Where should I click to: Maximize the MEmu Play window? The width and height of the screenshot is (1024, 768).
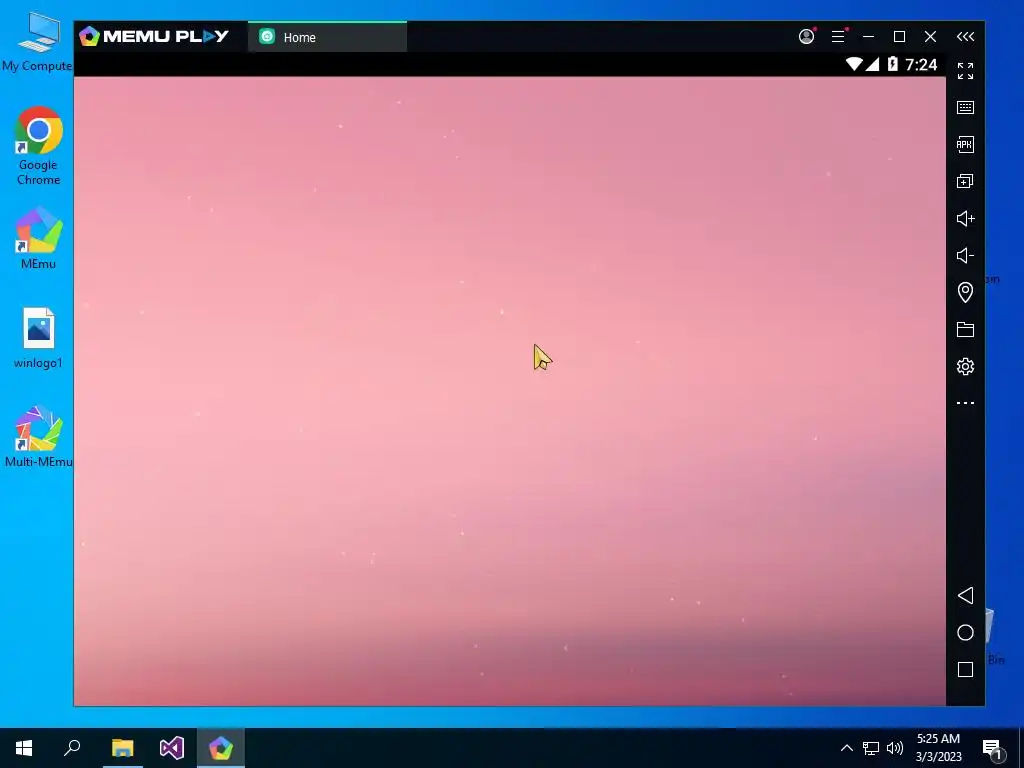coord(899,37)
